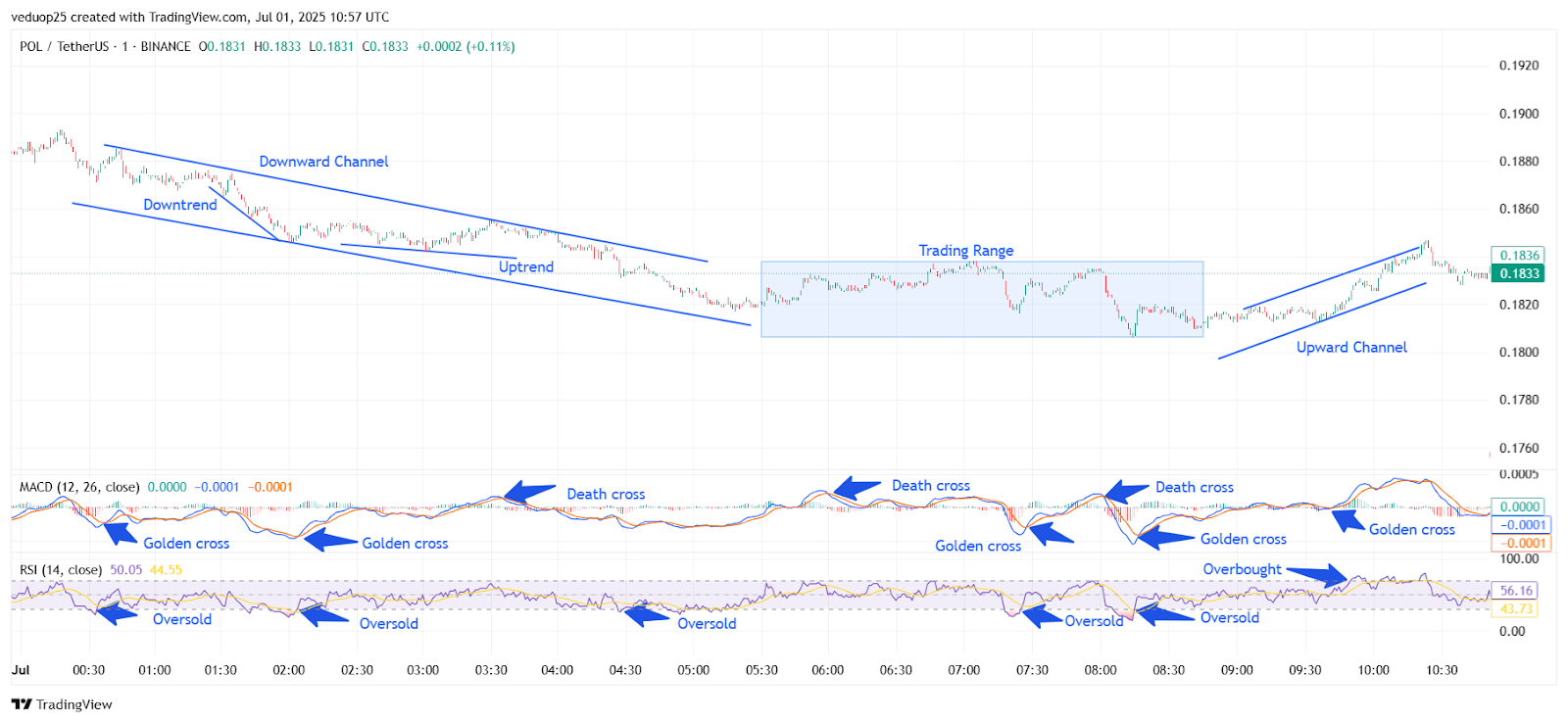The height and width of the screenshot is (723, 1568).
Task: Click the 43.73 RSI scale tag
Action: 1516,608
